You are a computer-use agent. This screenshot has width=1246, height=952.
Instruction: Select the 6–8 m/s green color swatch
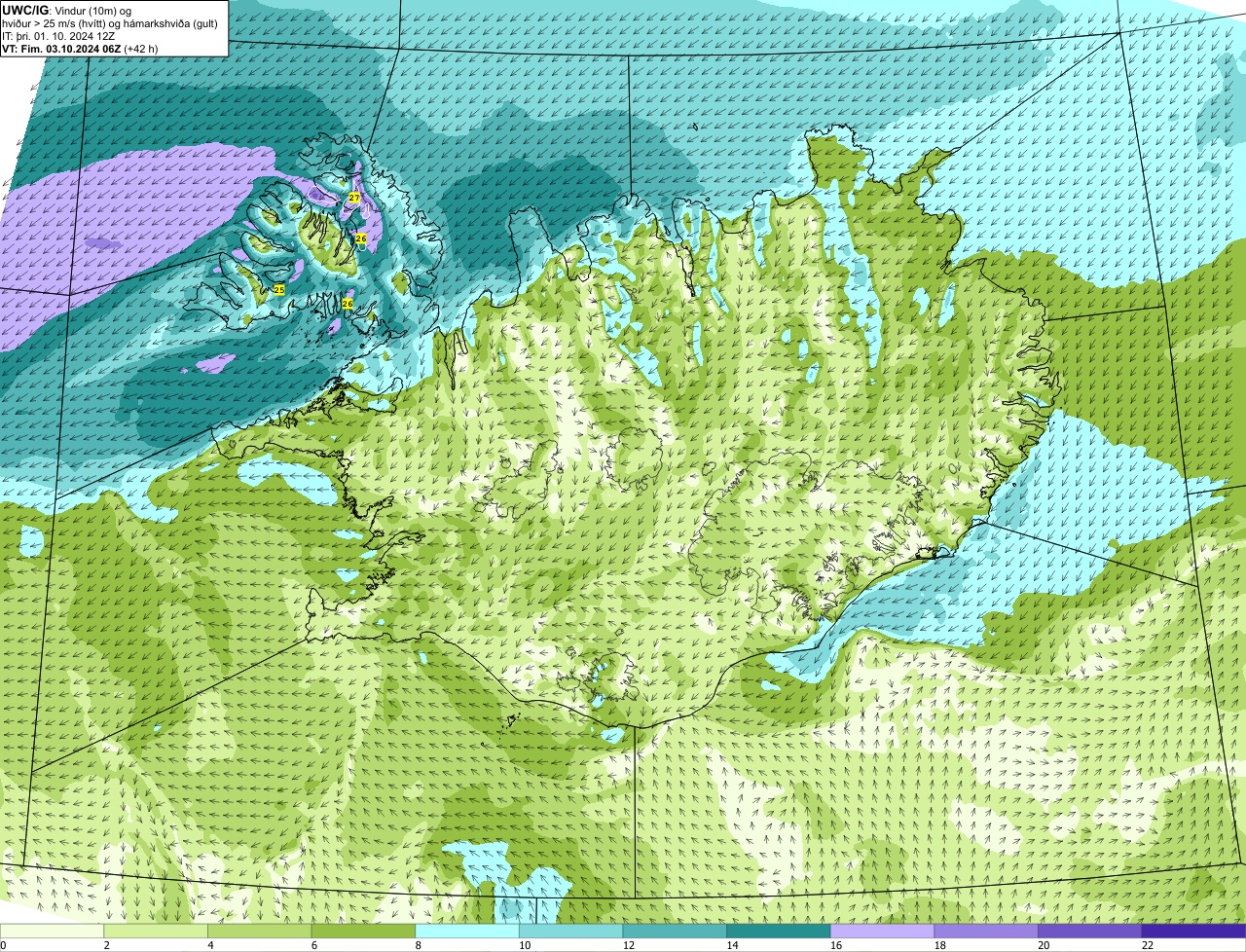tap(363, 931)
